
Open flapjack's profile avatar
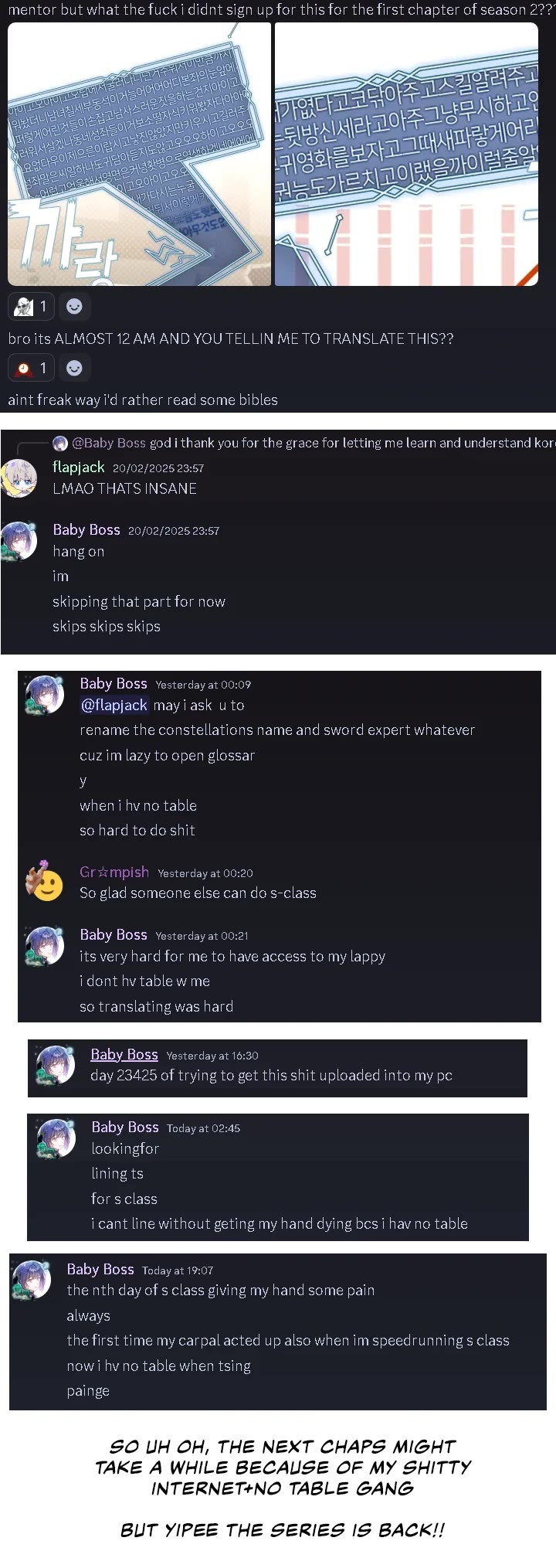[x=19, y=478]
